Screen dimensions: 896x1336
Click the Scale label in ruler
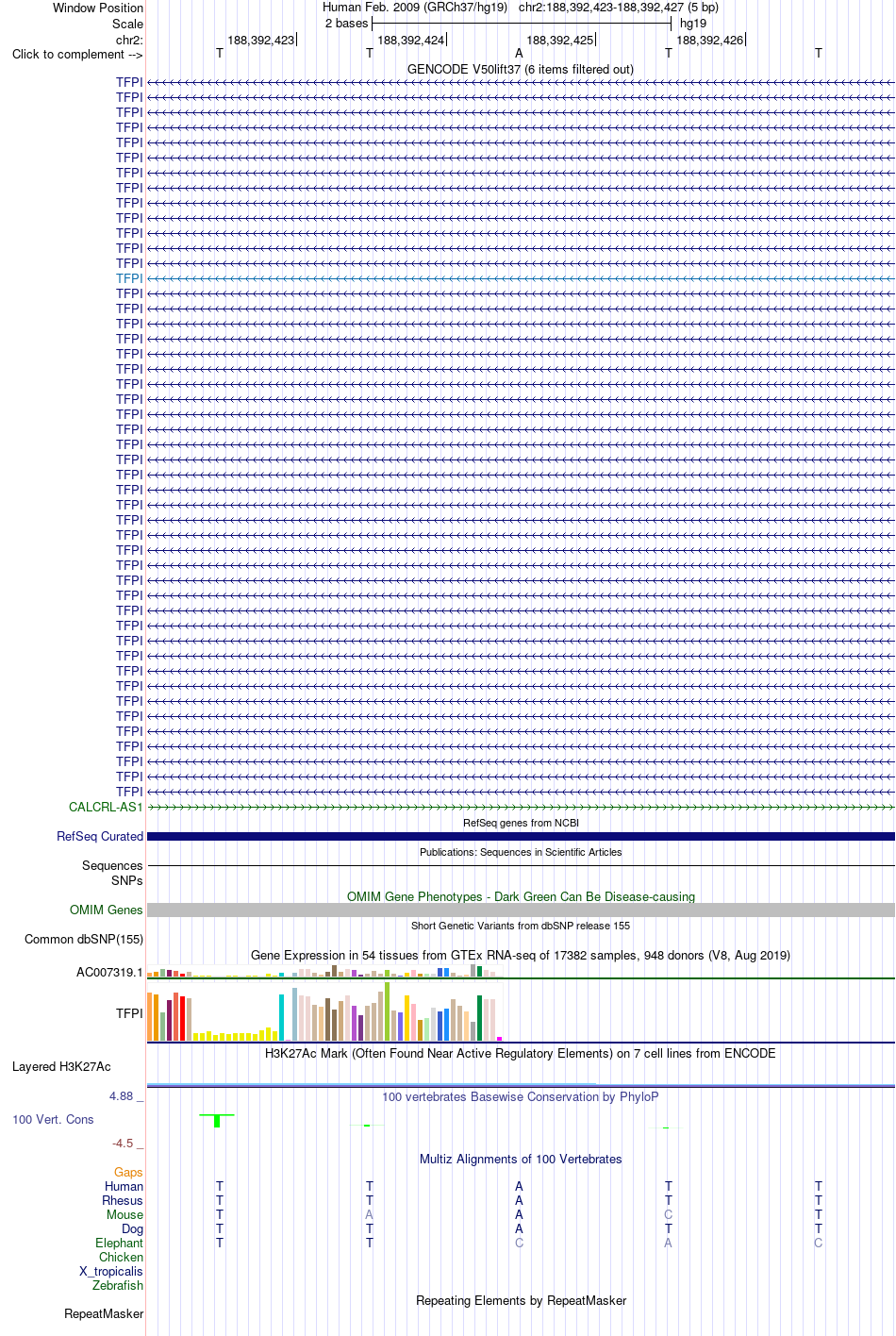127,24
